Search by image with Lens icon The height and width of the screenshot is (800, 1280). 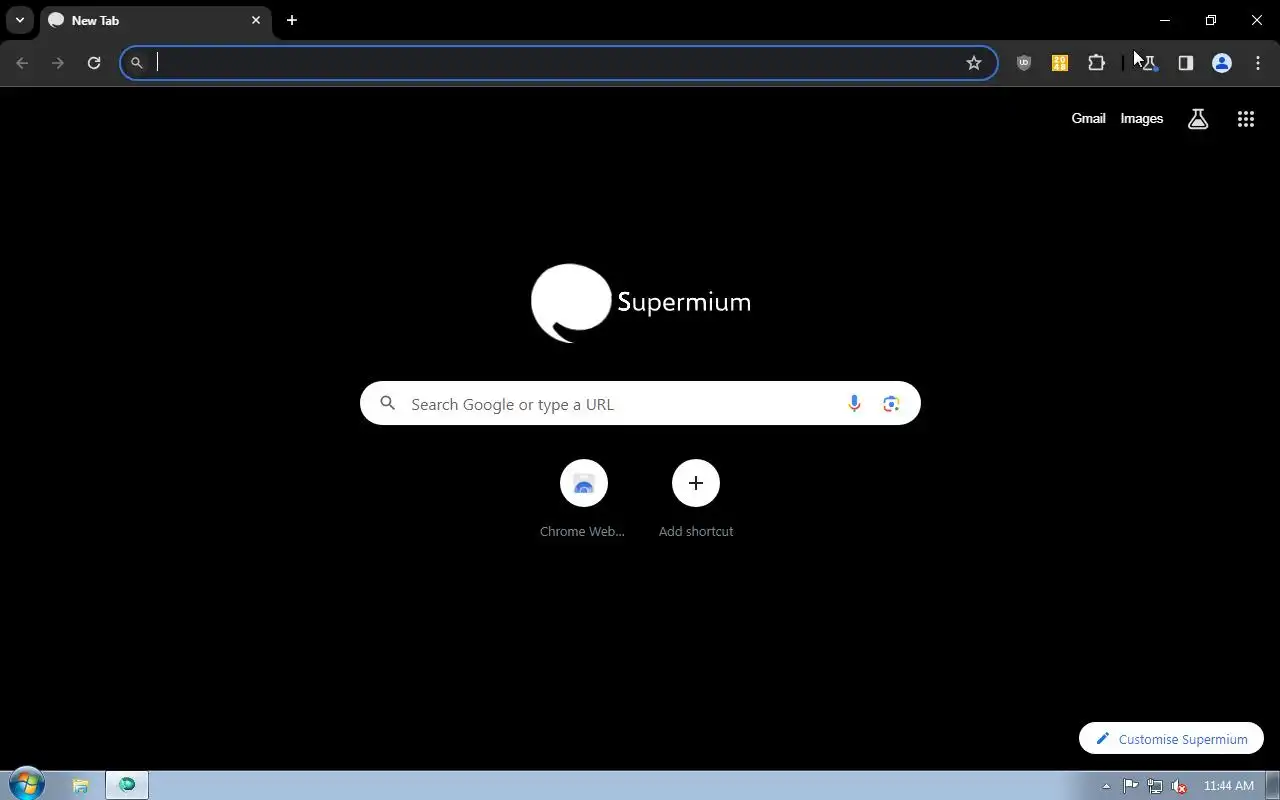point(891,404)
